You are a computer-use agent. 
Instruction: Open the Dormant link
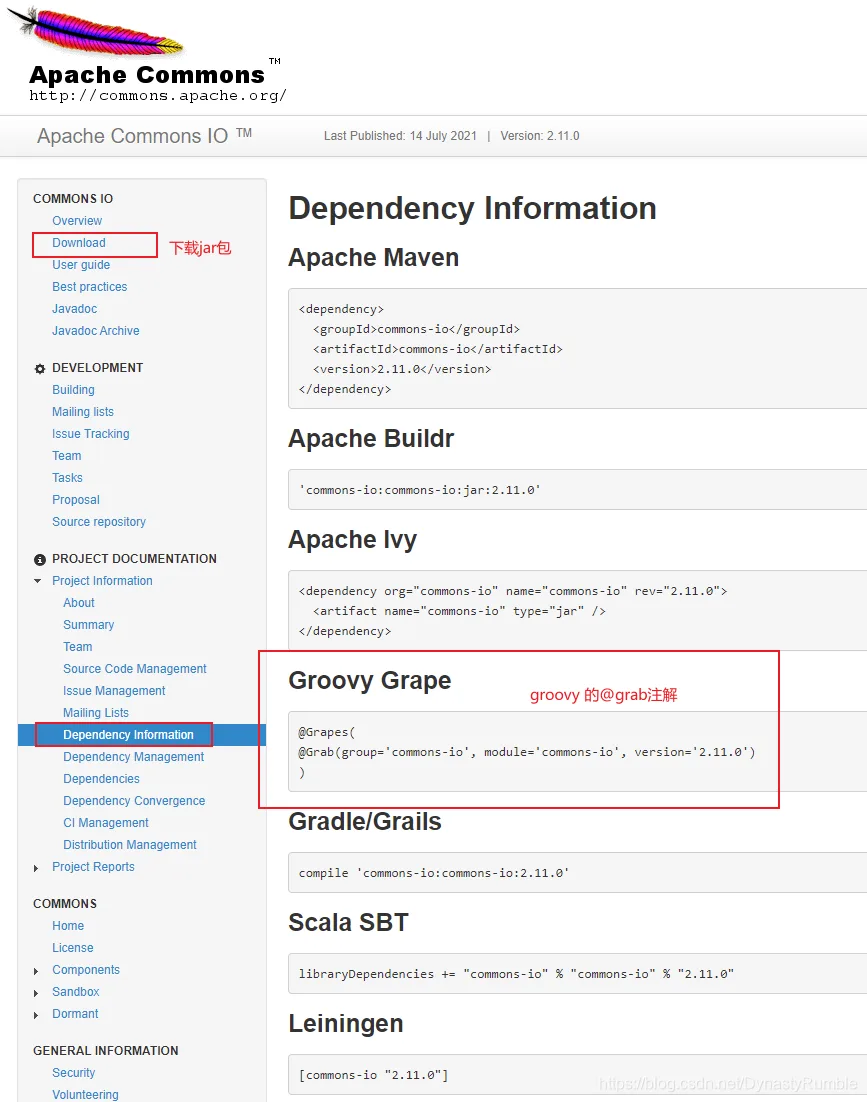[x=75, y=1013]
